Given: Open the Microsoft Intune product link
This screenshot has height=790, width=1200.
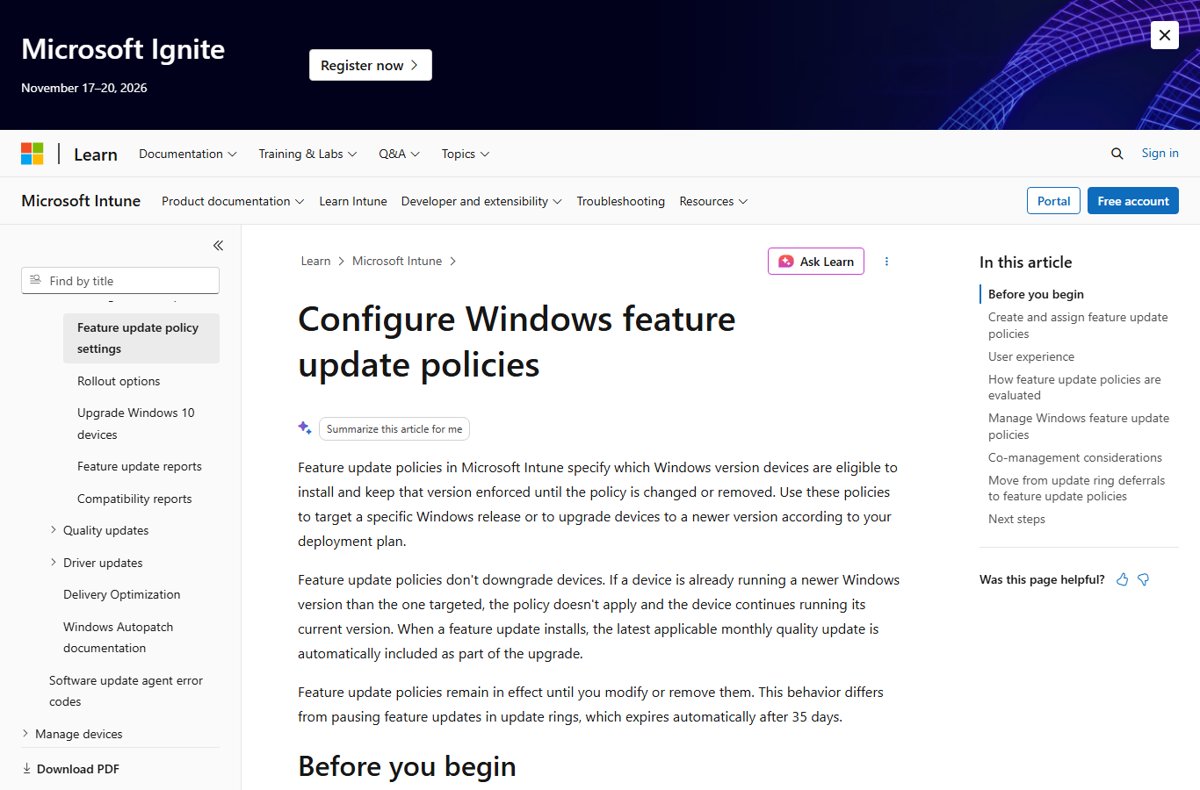Looking at the screenshot, I should coord(81,201).
